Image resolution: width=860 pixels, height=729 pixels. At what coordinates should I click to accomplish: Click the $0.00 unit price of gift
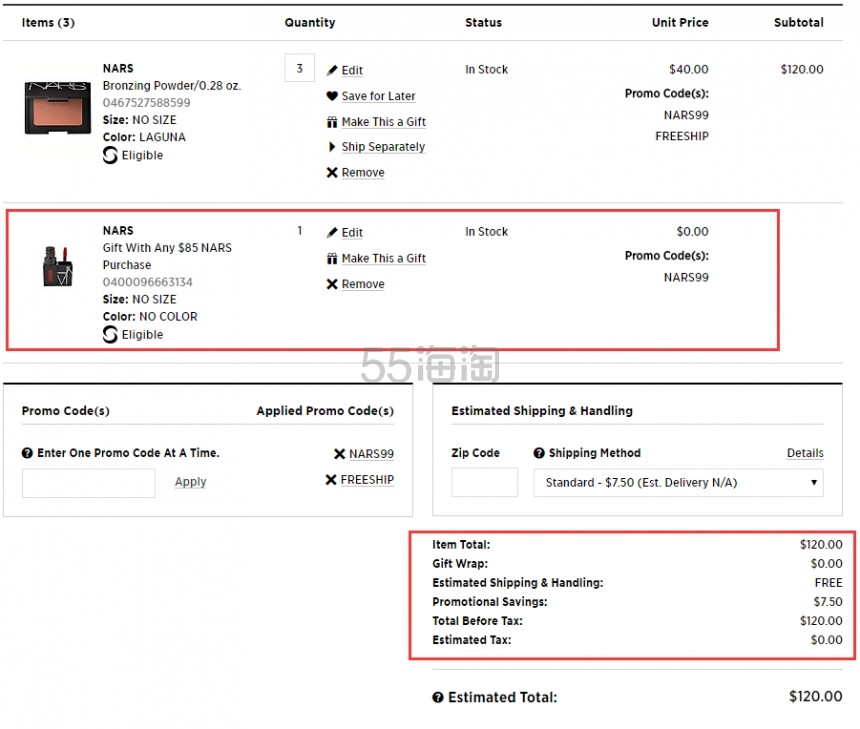point(692,231)
